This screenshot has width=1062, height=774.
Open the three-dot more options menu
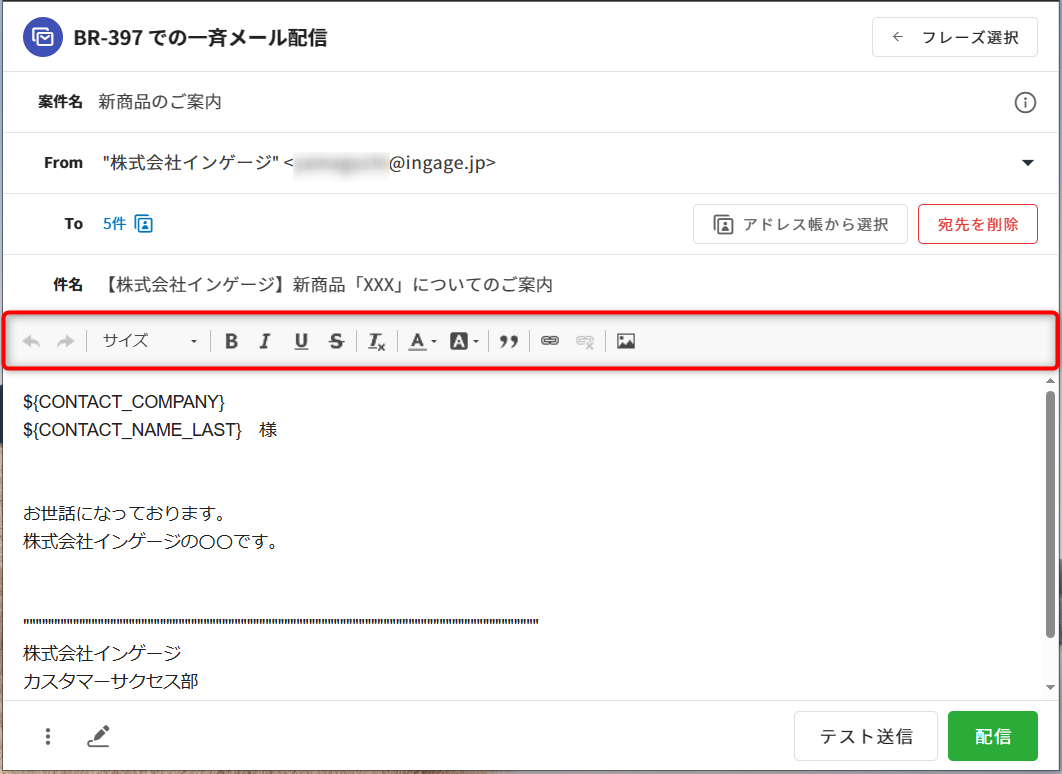click(x=48, y=737)
